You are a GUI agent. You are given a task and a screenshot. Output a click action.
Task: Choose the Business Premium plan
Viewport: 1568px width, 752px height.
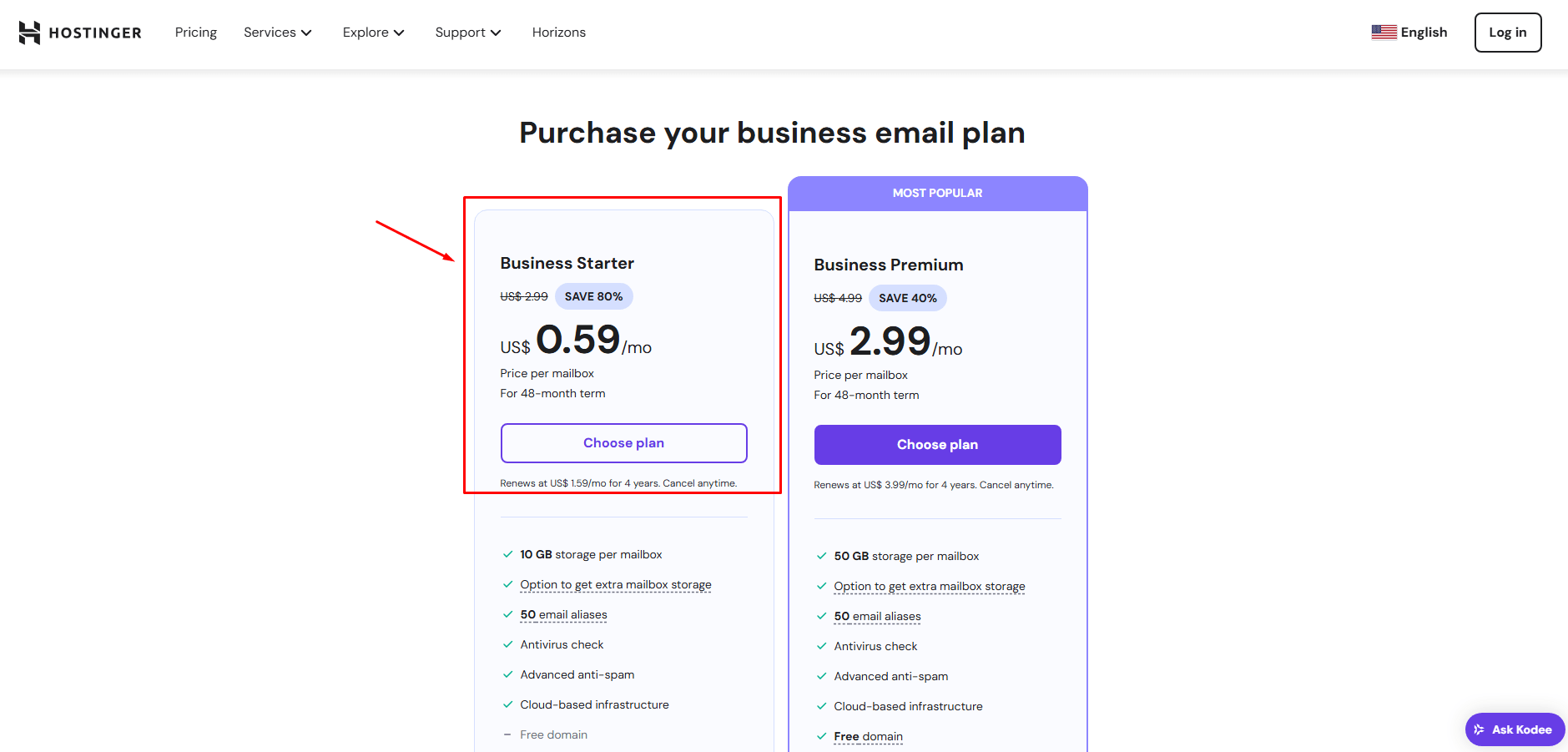click(937, 445)
